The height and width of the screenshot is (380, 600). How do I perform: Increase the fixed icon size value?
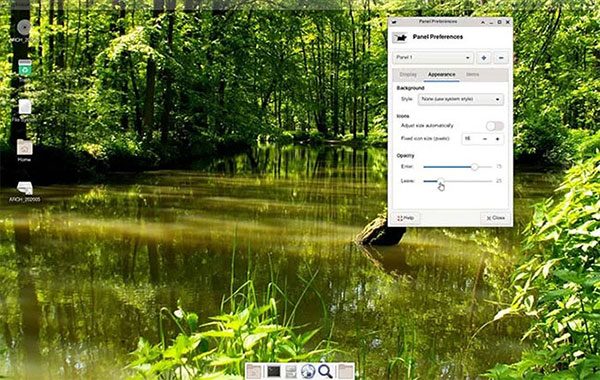click(x=497, y=139)
